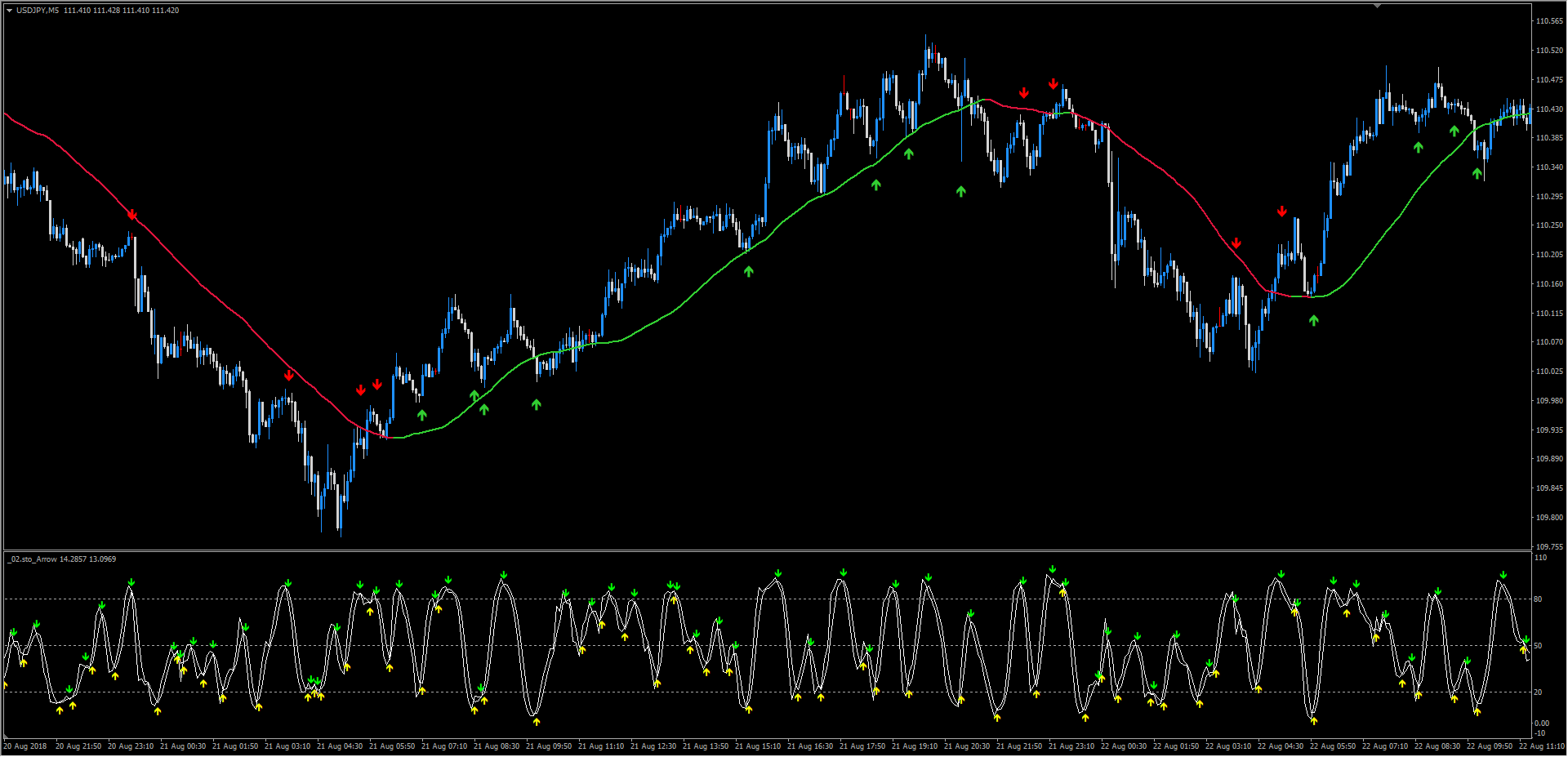Click price scale label 110.025
The width and height of the screenshot is (1568, 757).
tap(1549, 372)
